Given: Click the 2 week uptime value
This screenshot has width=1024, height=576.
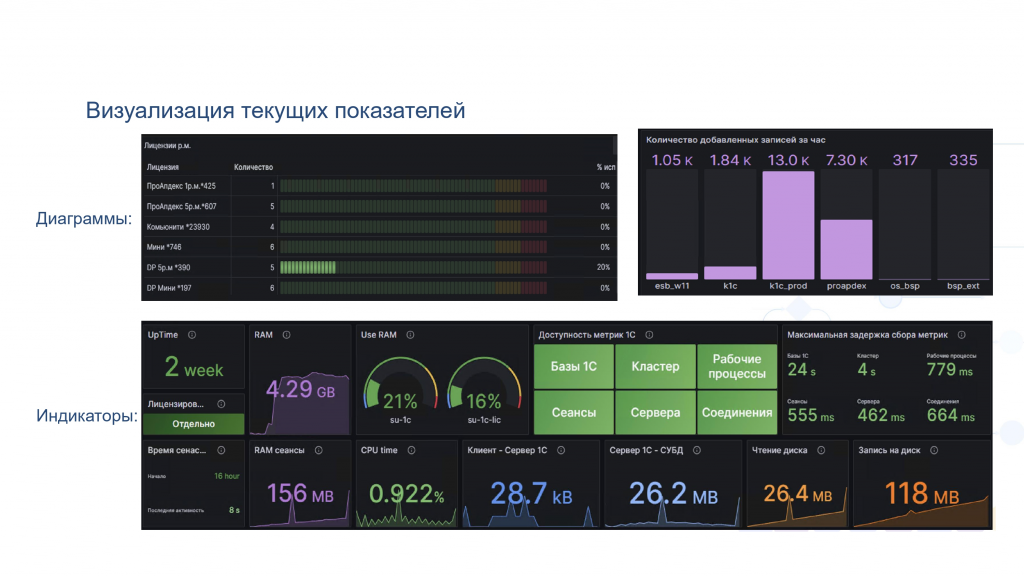Looking at the screenshot, I should 194,368.
